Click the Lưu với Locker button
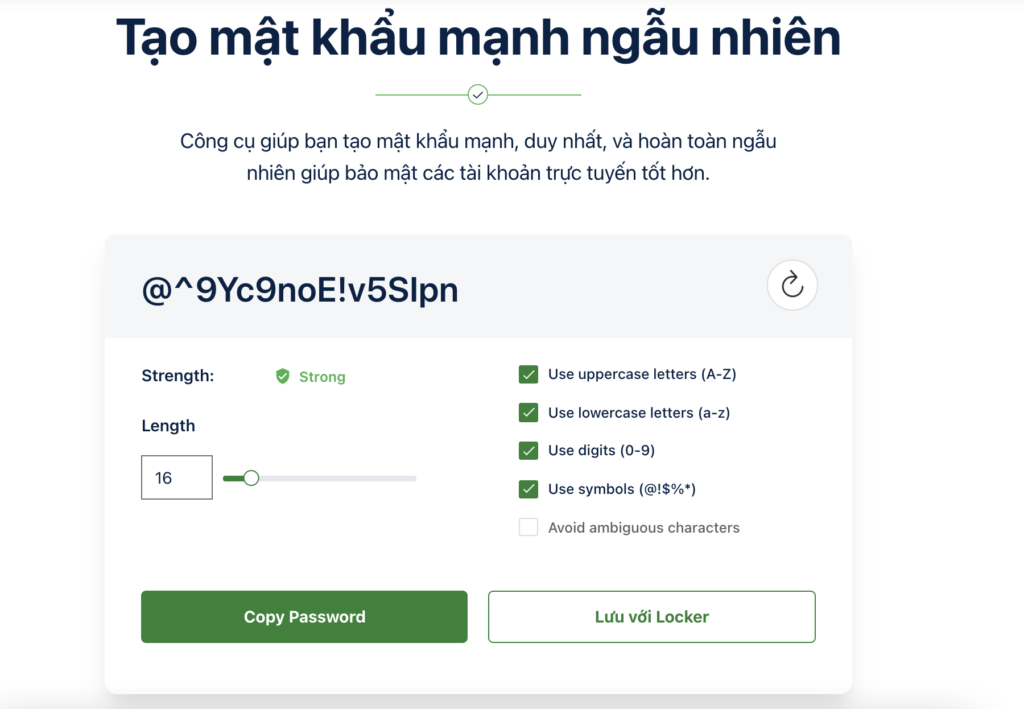The image size is (1024, 709). (652, 617)
